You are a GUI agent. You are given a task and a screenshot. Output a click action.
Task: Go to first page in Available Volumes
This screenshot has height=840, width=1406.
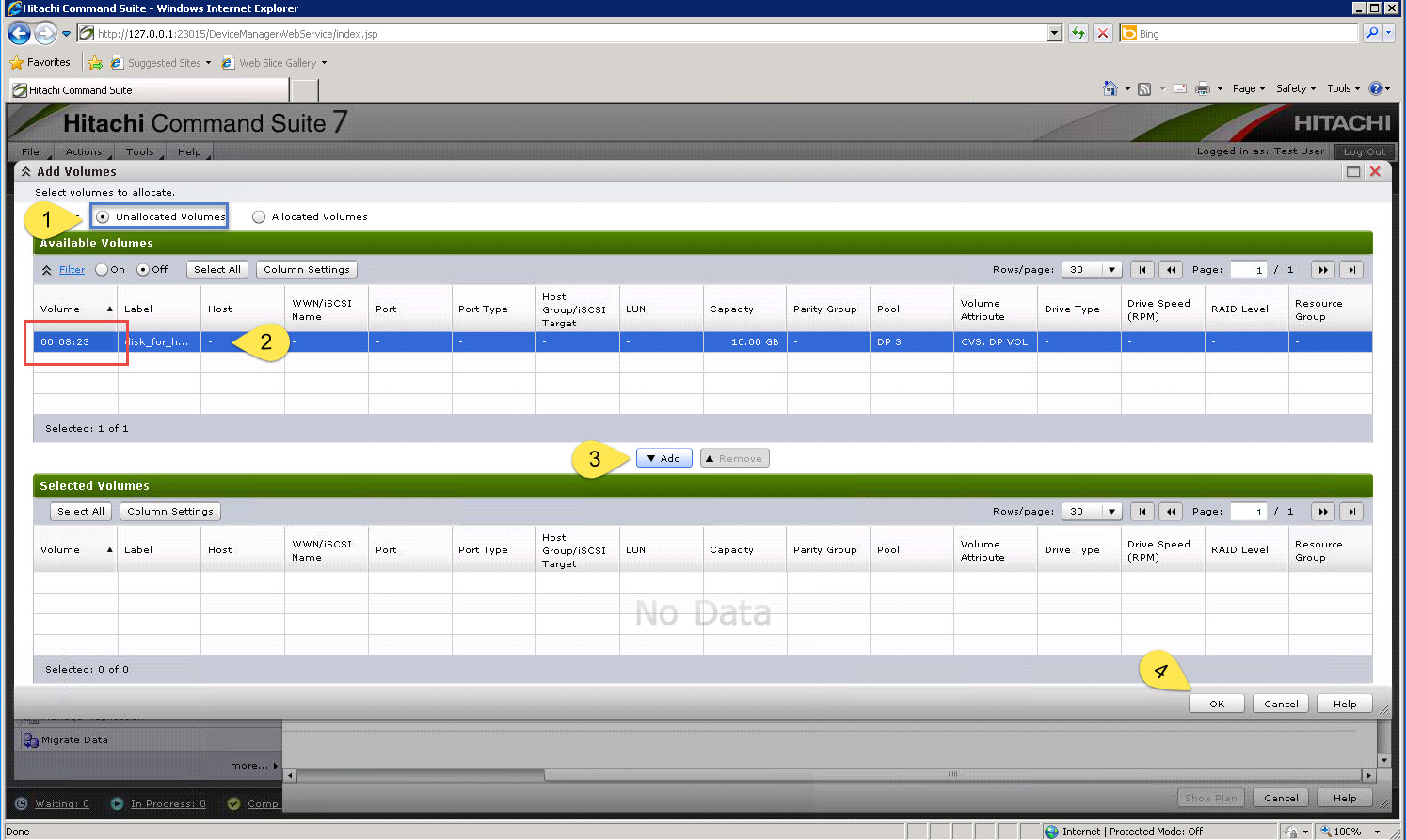(x=1142, y=269)
